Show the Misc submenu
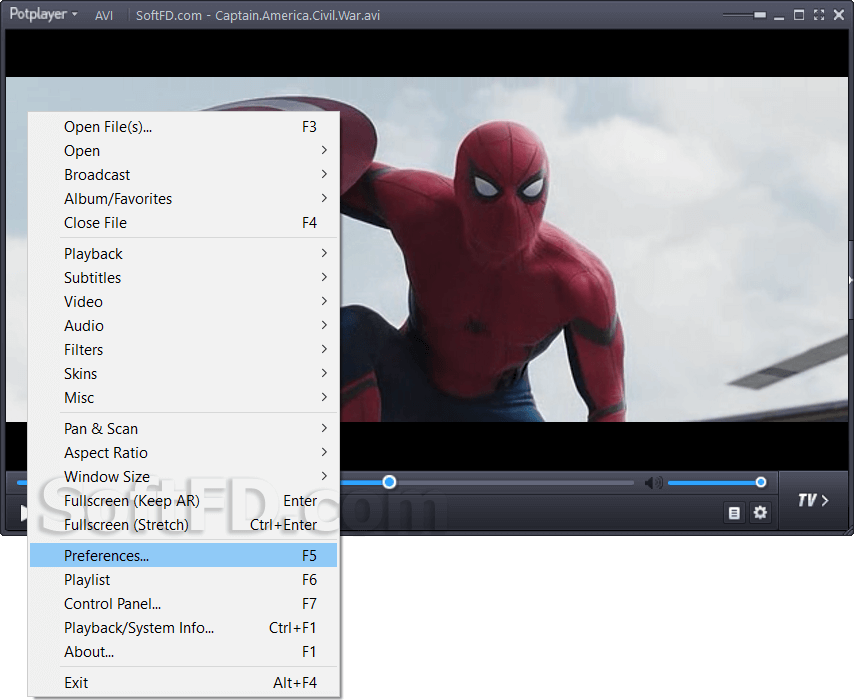Screen dimensions: 854x700 coord(184,398)
